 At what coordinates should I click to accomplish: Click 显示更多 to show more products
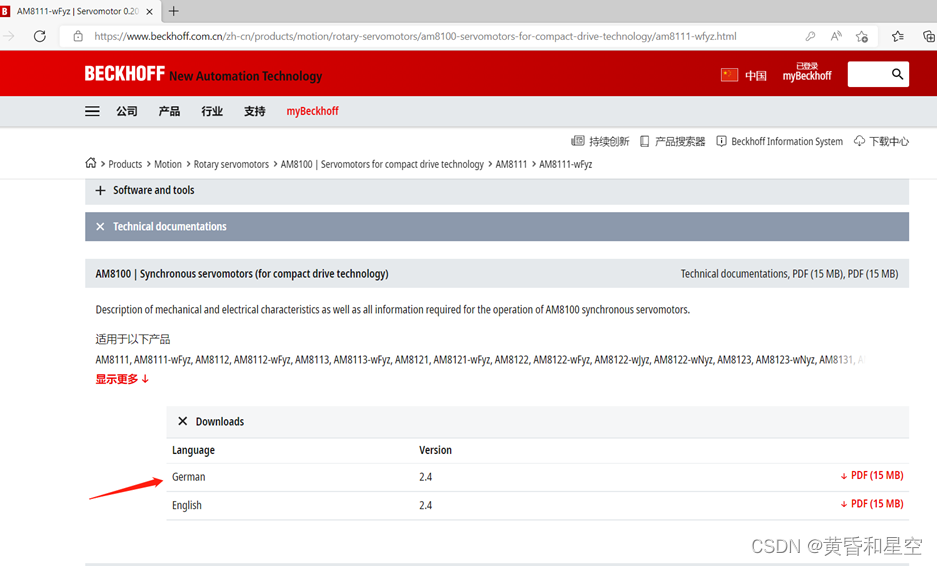coord(122,379)
